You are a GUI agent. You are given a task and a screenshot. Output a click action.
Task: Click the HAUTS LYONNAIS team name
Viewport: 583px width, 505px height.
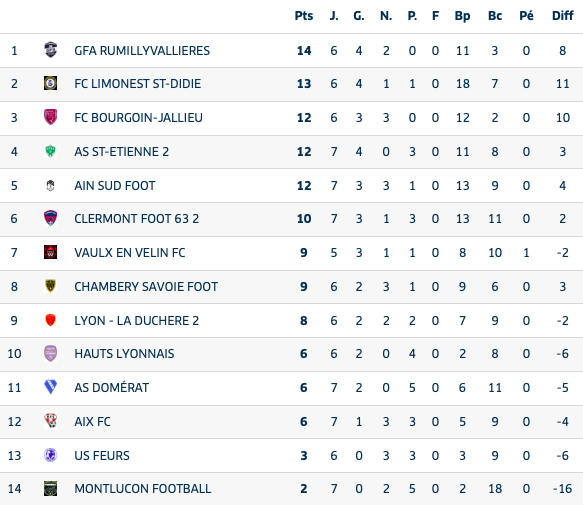pos(124,353)
